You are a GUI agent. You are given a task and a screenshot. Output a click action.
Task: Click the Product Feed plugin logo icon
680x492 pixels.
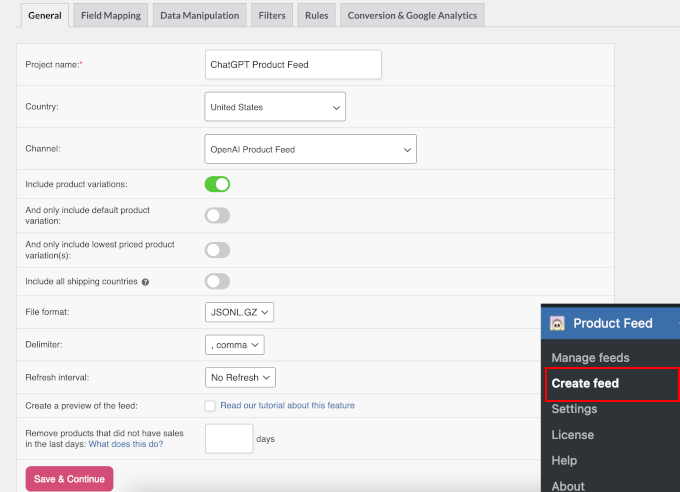click(x=557, y=323)
